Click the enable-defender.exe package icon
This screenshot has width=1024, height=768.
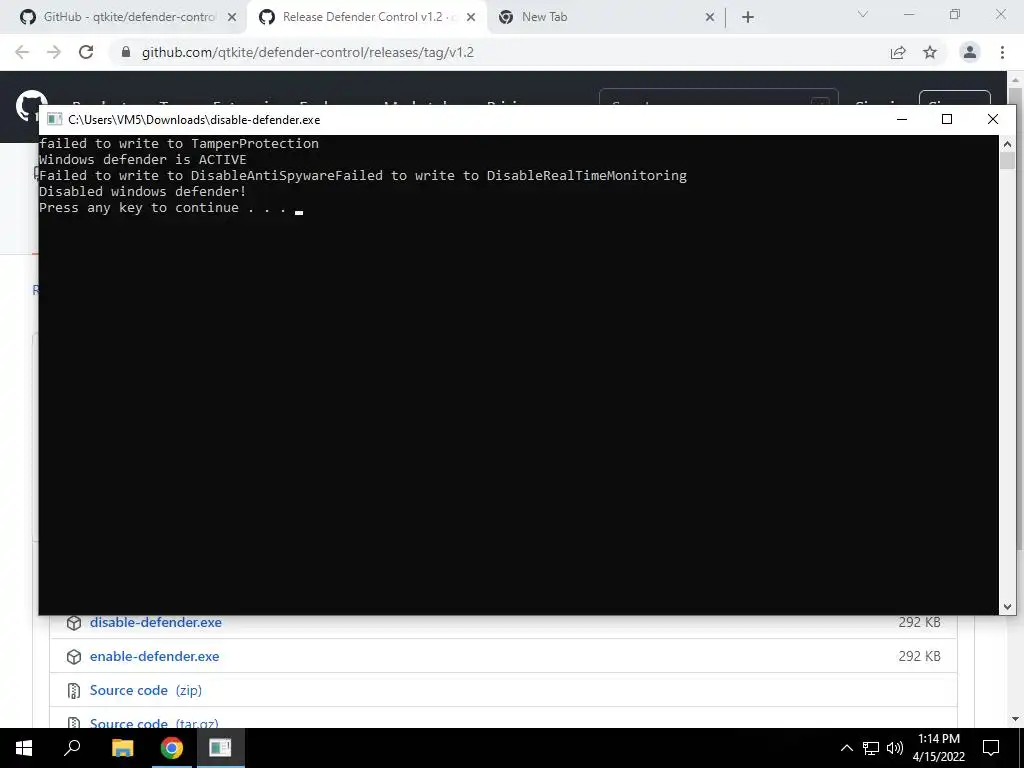click(x=74, y=657)
